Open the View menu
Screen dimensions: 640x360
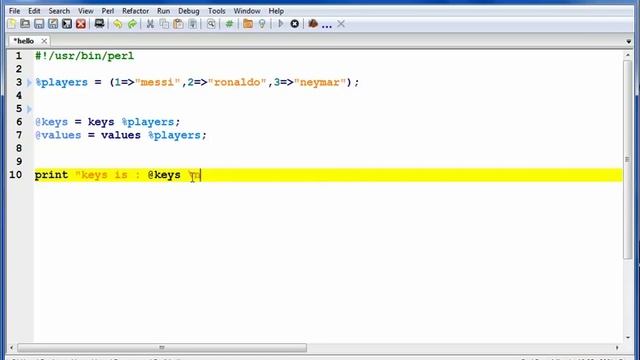pos(86,11)
